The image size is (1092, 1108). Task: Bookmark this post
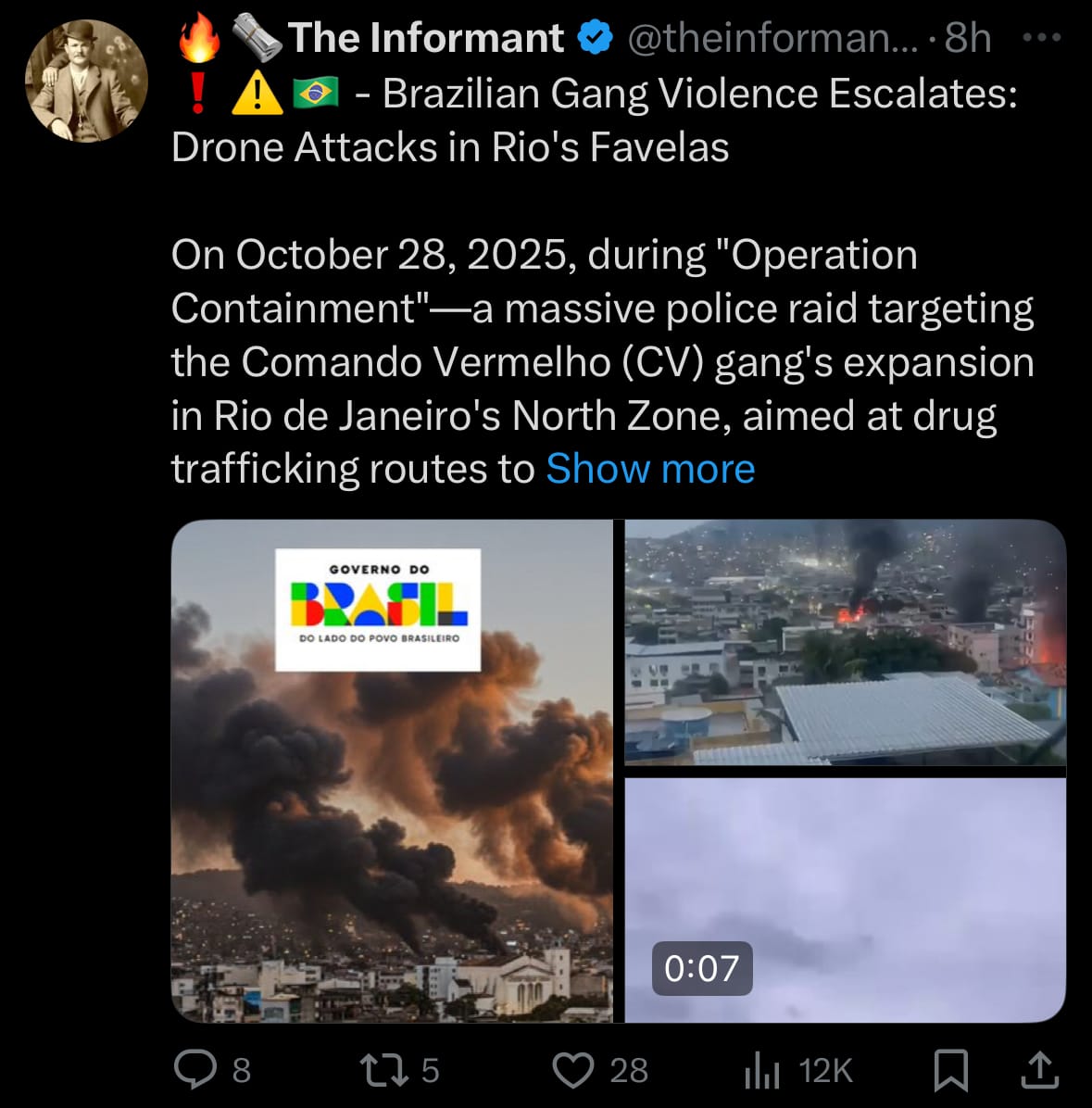pos(951,1069)
